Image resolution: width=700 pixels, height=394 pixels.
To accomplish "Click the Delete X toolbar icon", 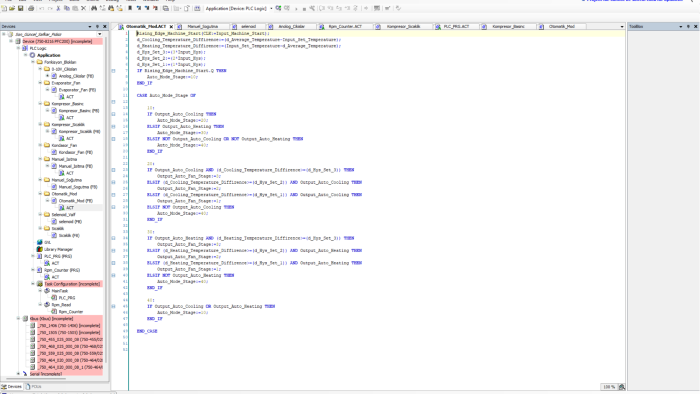I will [83, 8].
